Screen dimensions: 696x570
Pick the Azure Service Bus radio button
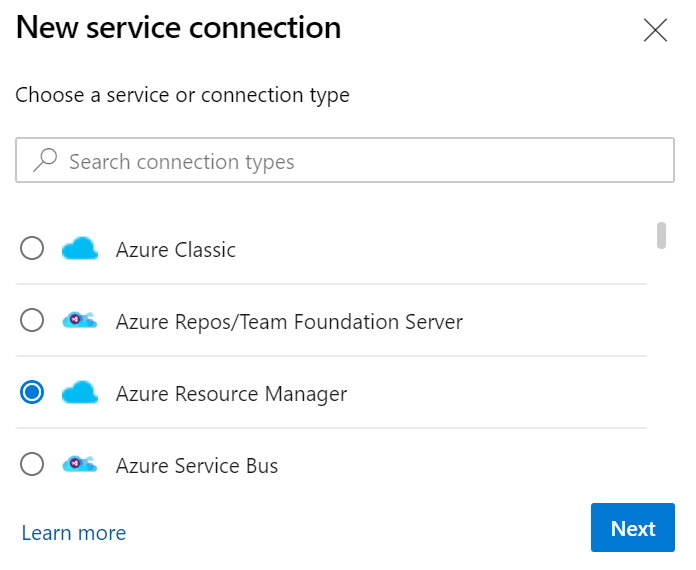point(32,465)
